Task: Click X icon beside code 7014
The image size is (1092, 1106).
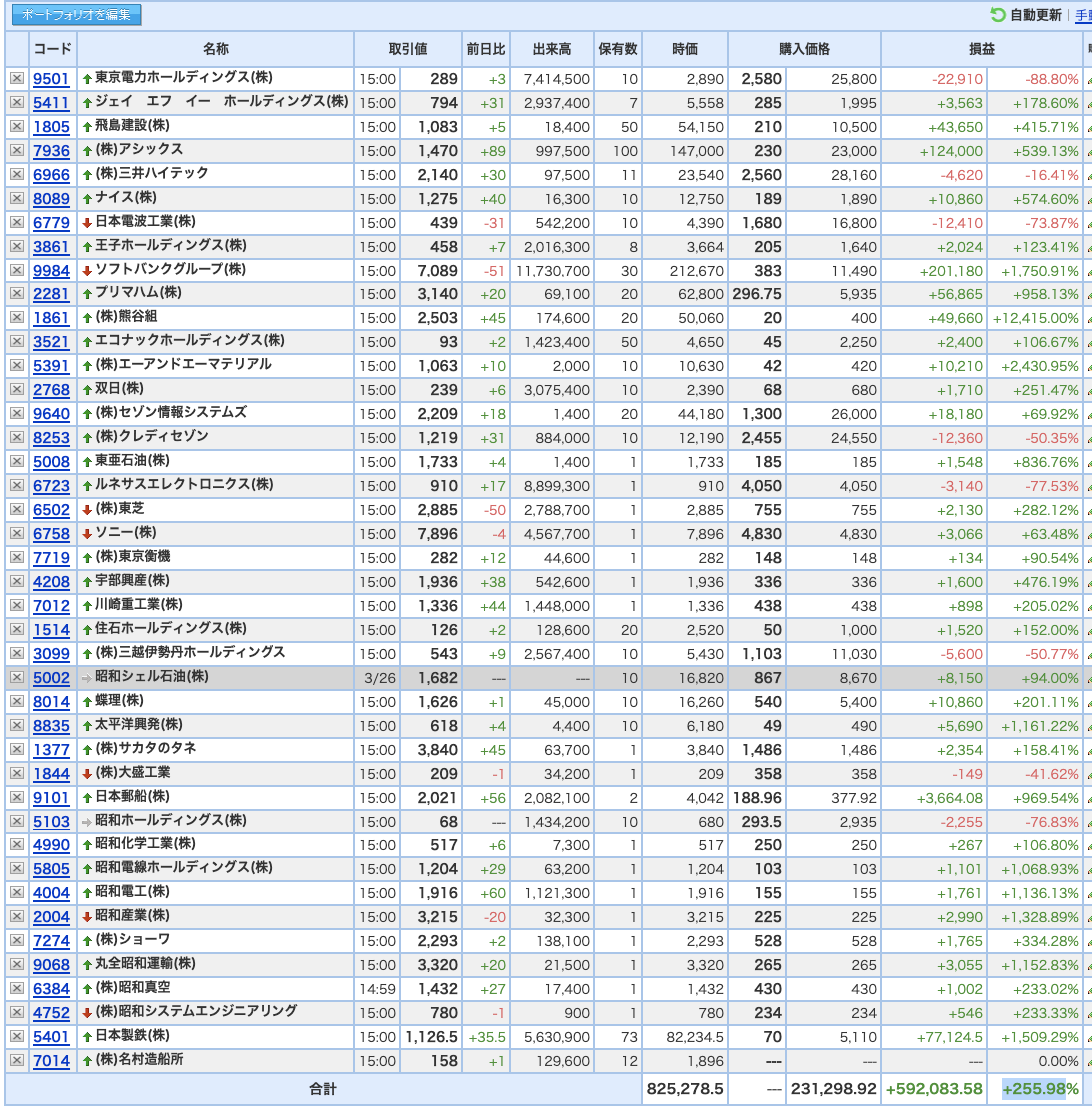Action: (x=17, y=1060)
